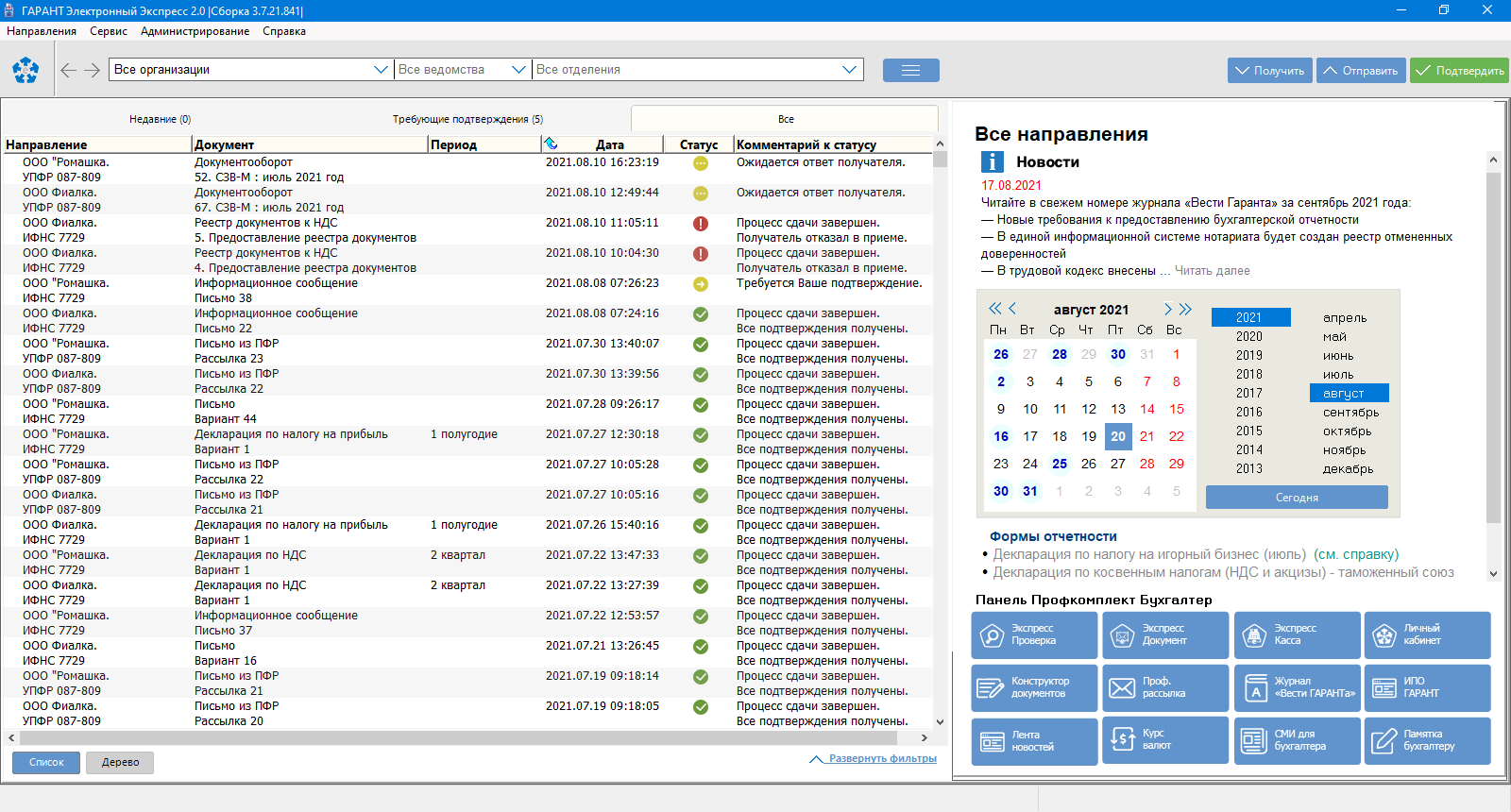Click the Garant flower logo icon
The image size is (1511, 812).
coord(25,70)
